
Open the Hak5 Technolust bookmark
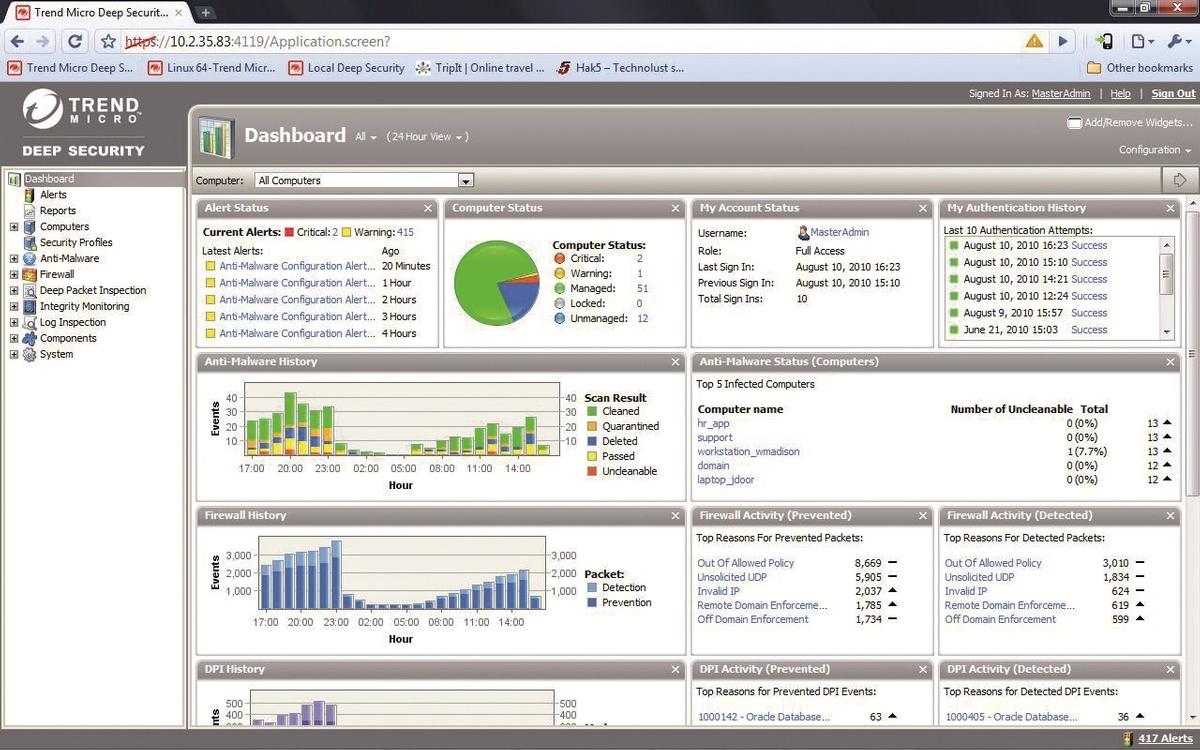(x=621, y=68)
